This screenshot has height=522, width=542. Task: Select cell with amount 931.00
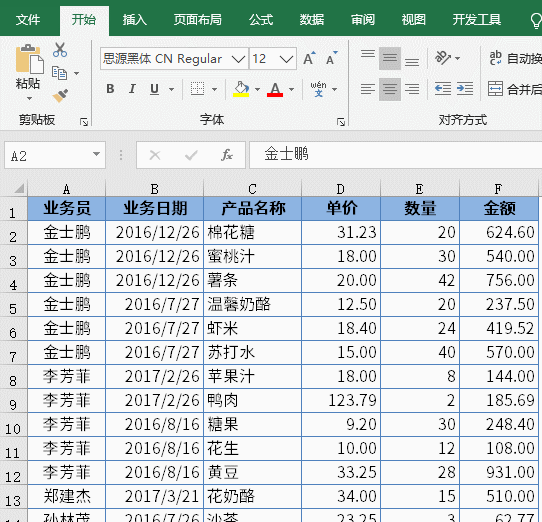[x=499, y=473]
